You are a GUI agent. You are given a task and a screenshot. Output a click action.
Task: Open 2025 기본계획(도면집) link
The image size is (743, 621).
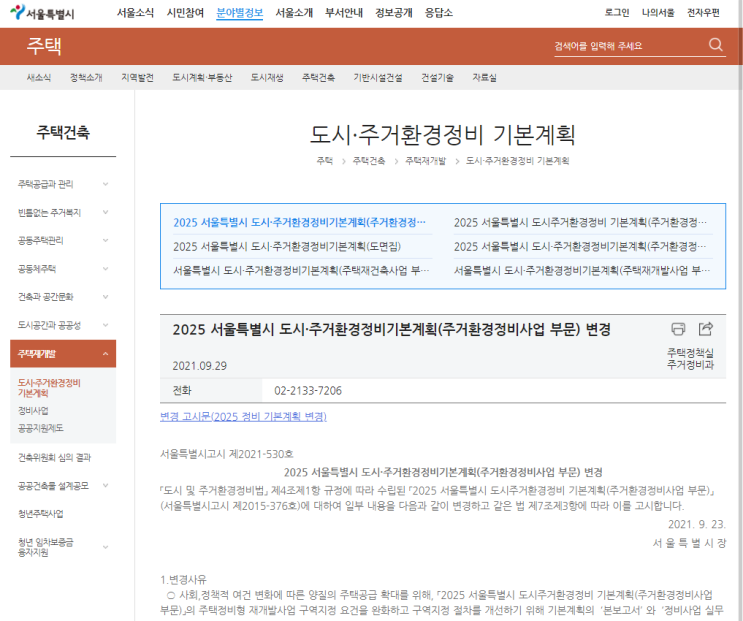[287, 246]
